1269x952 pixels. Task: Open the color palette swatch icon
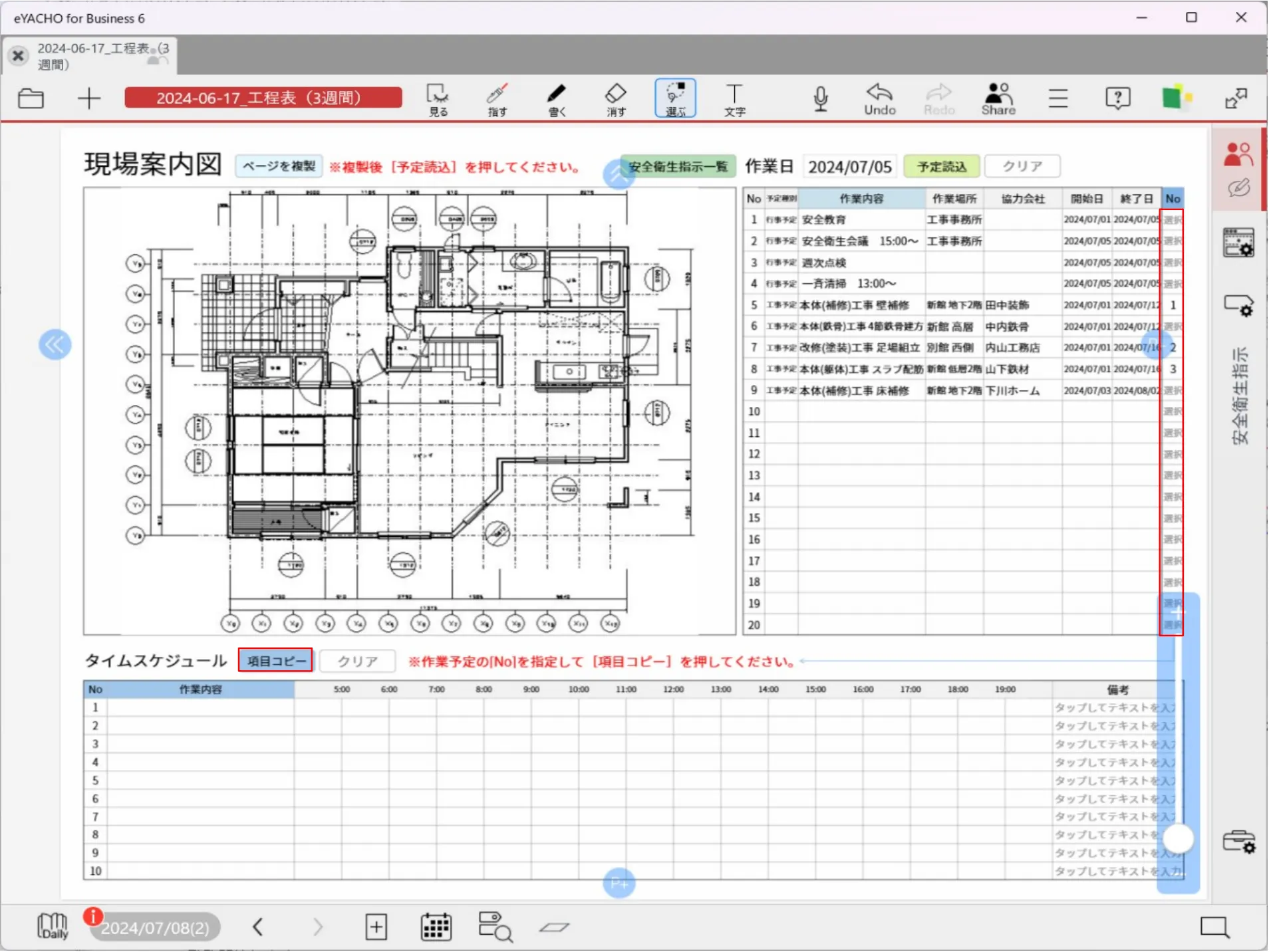[x=1176, y=98]
